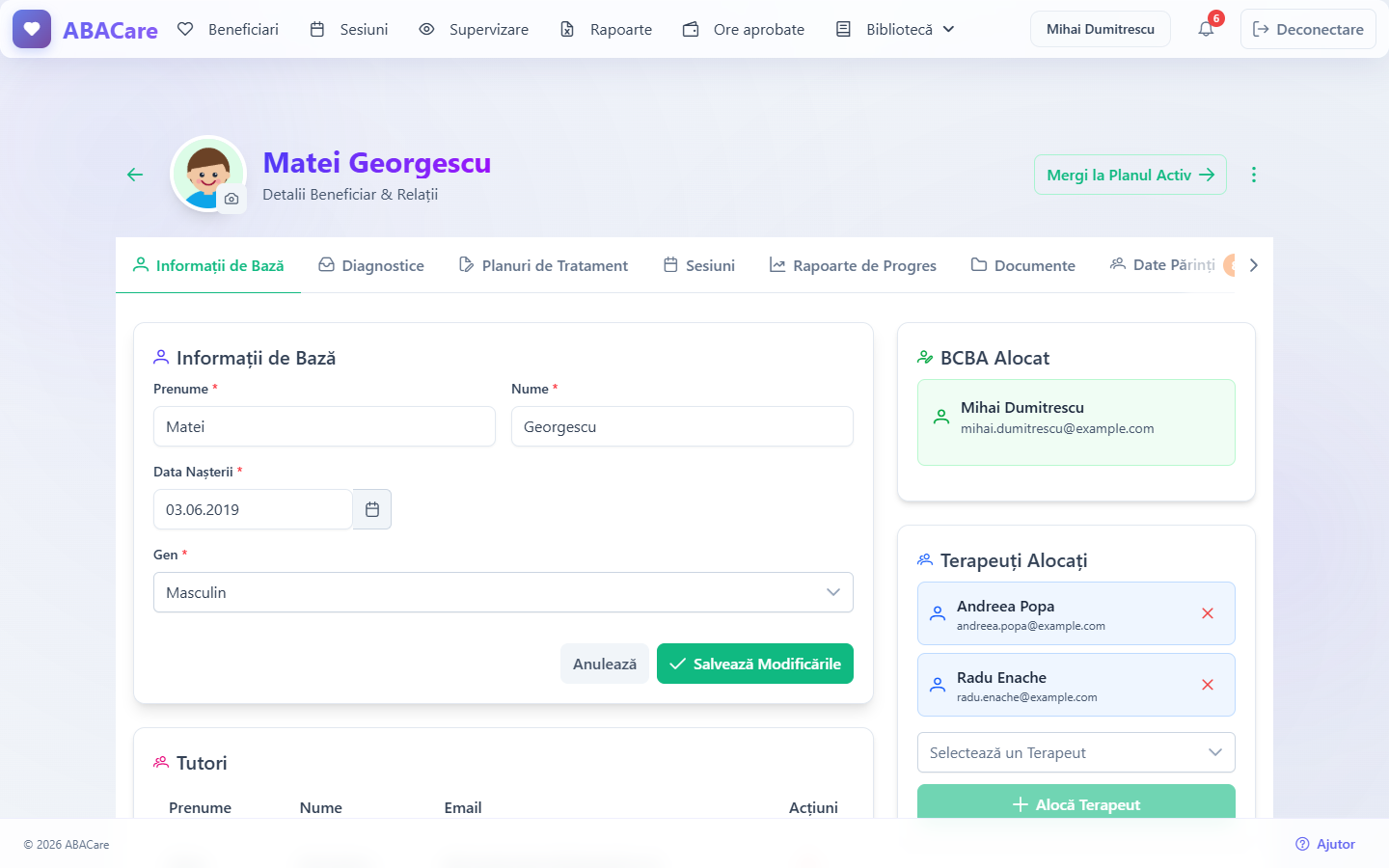Viewport: 1389px width, 868px height.
Task: Click the ABACare heart logo icon
Action: pos(32,29)
